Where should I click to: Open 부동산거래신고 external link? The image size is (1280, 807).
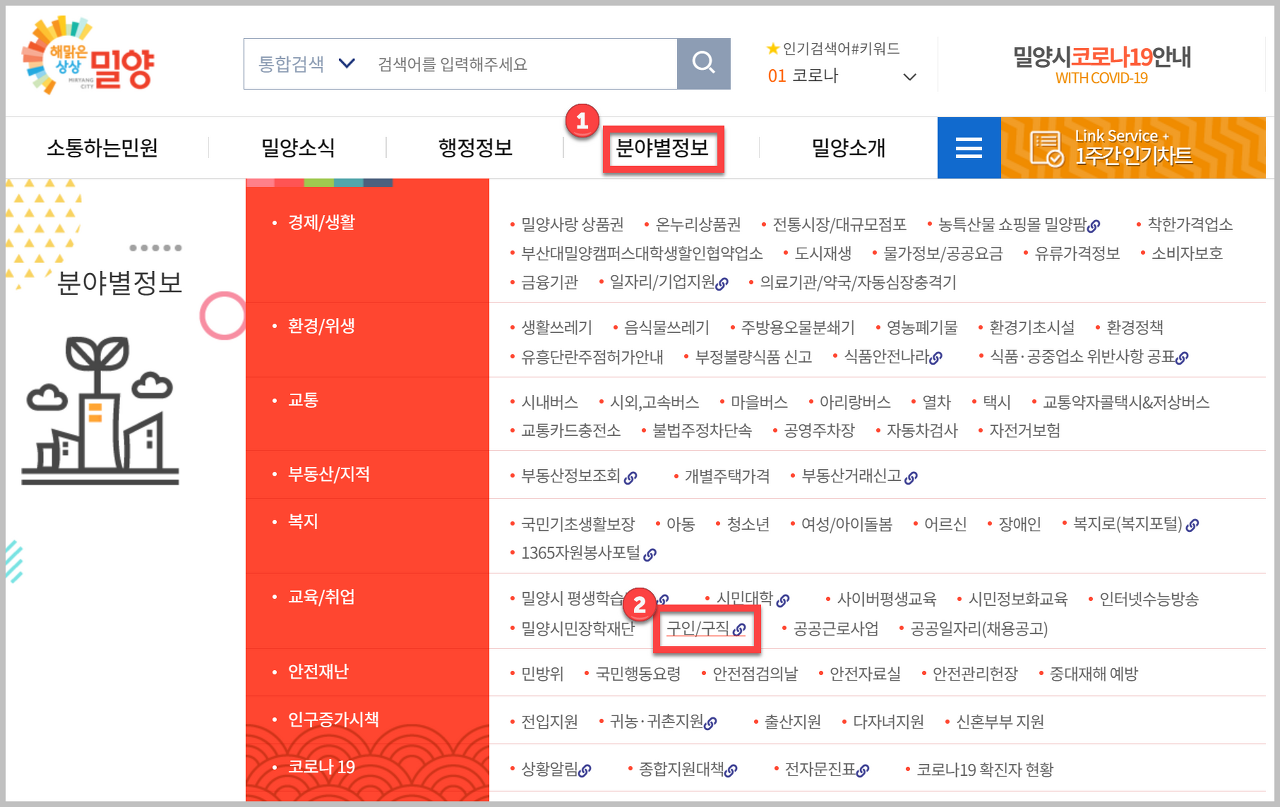860,476
